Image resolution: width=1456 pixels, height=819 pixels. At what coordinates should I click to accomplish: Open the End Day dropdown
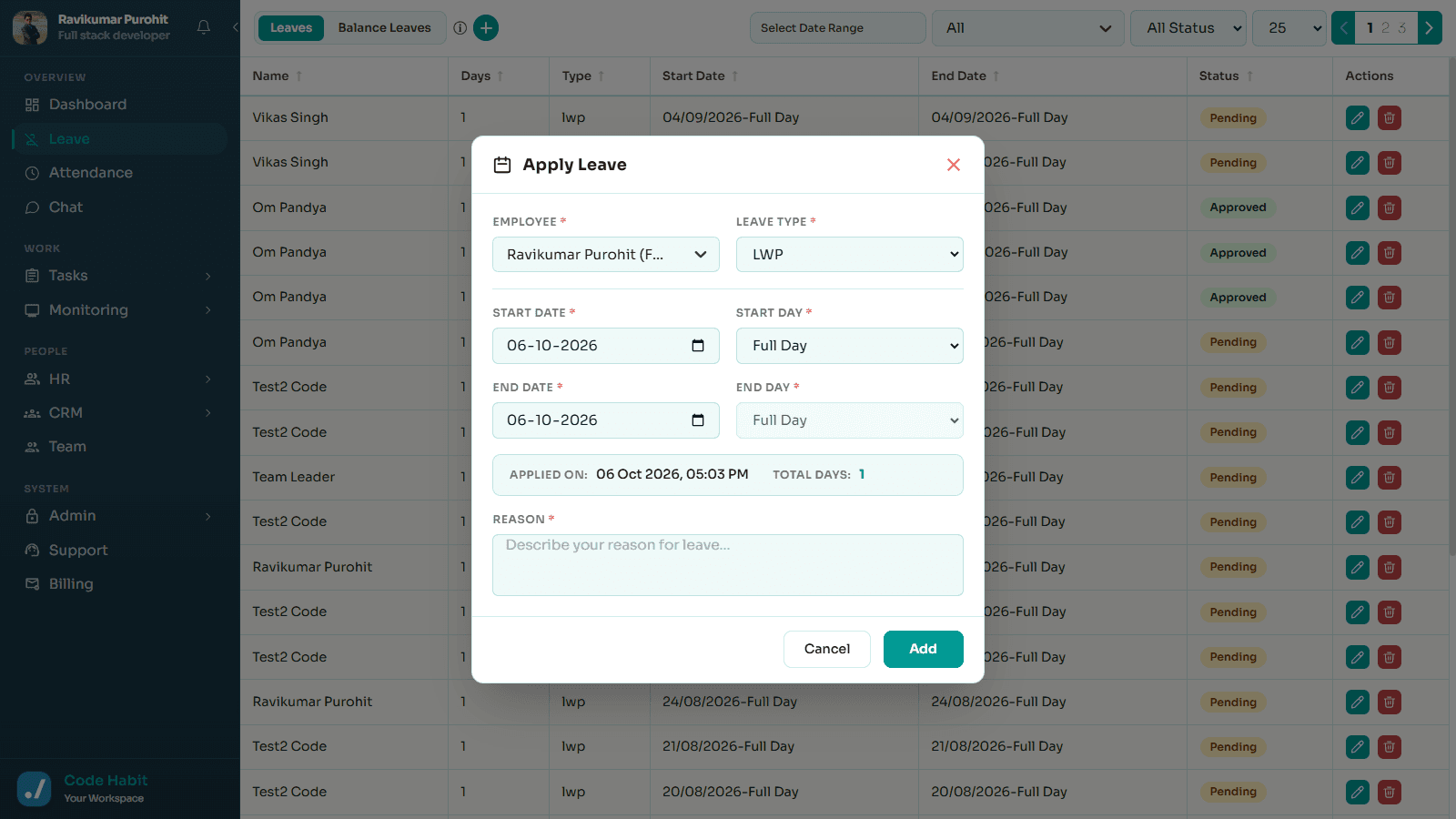tap(850, 420)
